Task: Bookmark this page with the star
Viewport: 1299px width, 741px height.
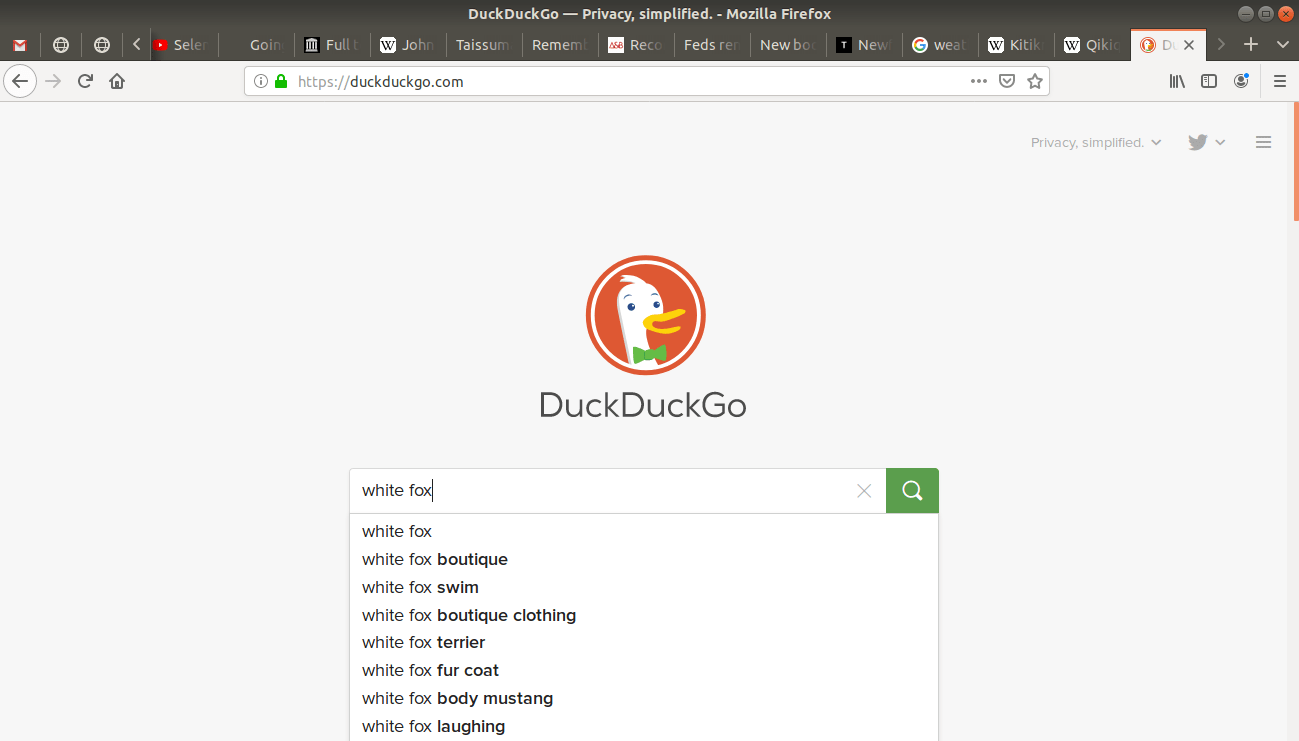Action: (1035, 82)
